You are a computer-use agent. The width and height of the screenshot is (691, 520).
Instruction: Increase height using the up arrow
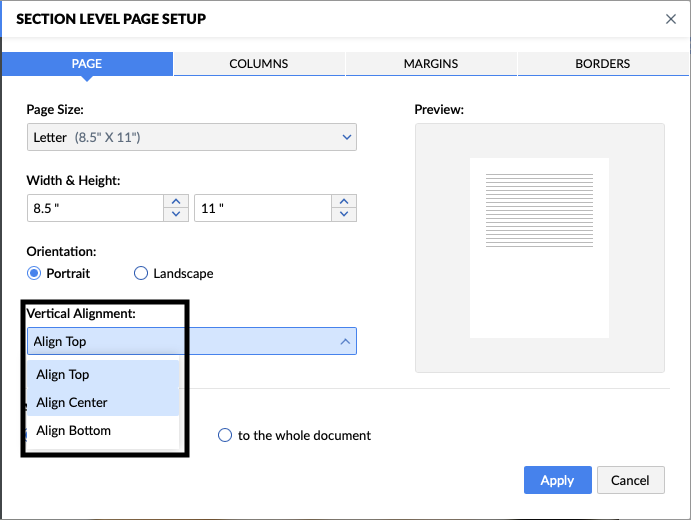pyautogui.click(x=344, y=202)
